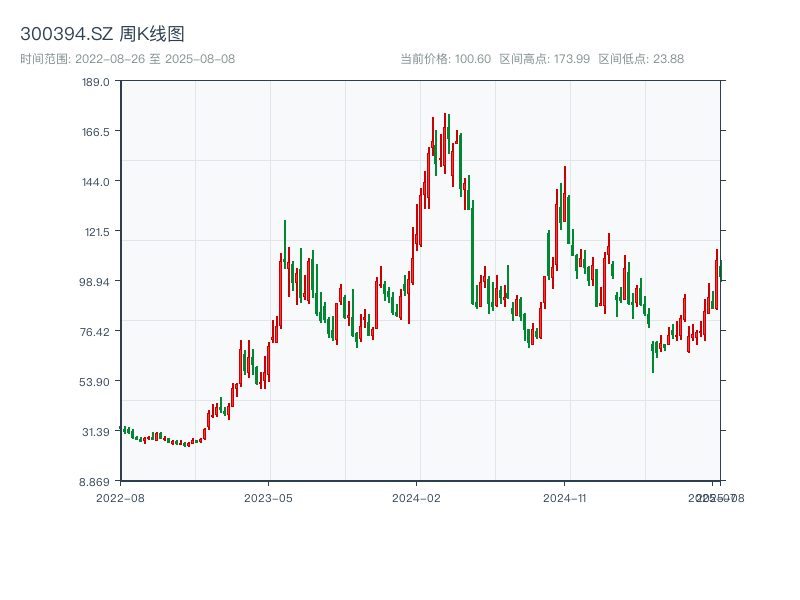Click the 当前价格 100.60 label

445,59
